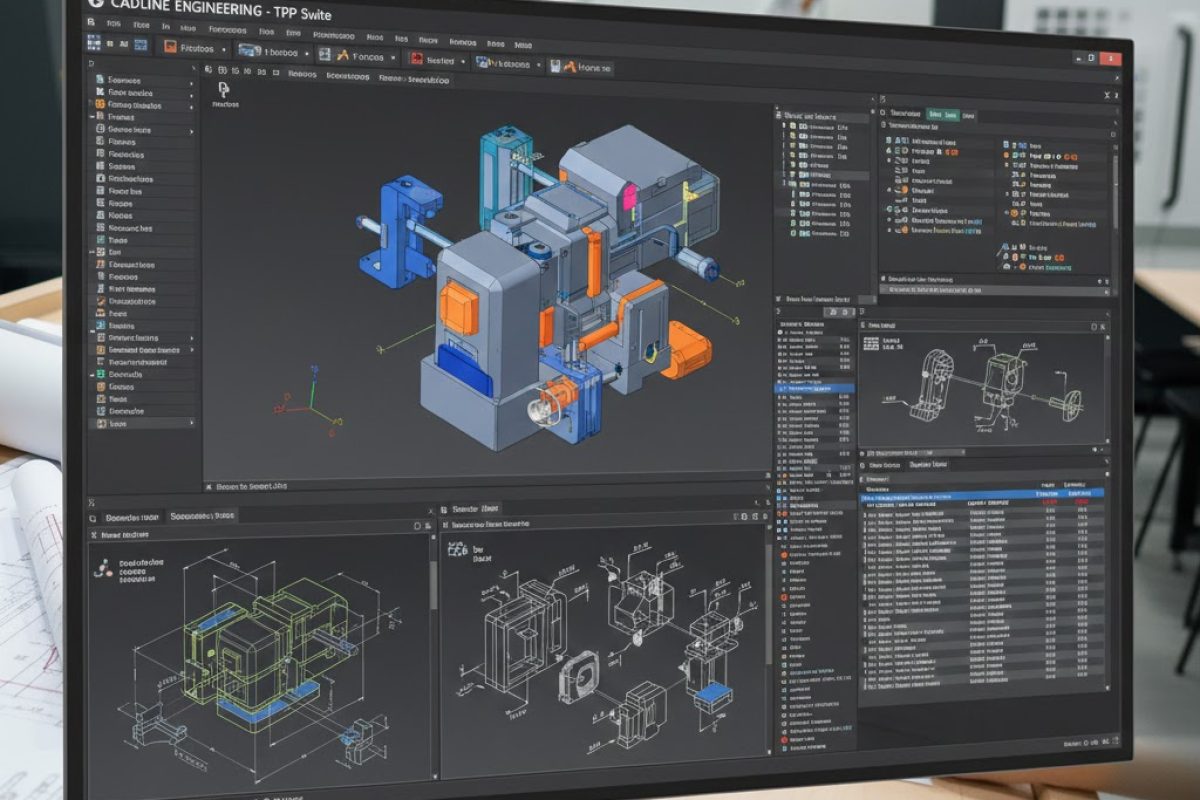Click the maximize icon of the bottom-left drawing panel
The height and width of the screenshot is (800, 1200).
tap(419, 525)
